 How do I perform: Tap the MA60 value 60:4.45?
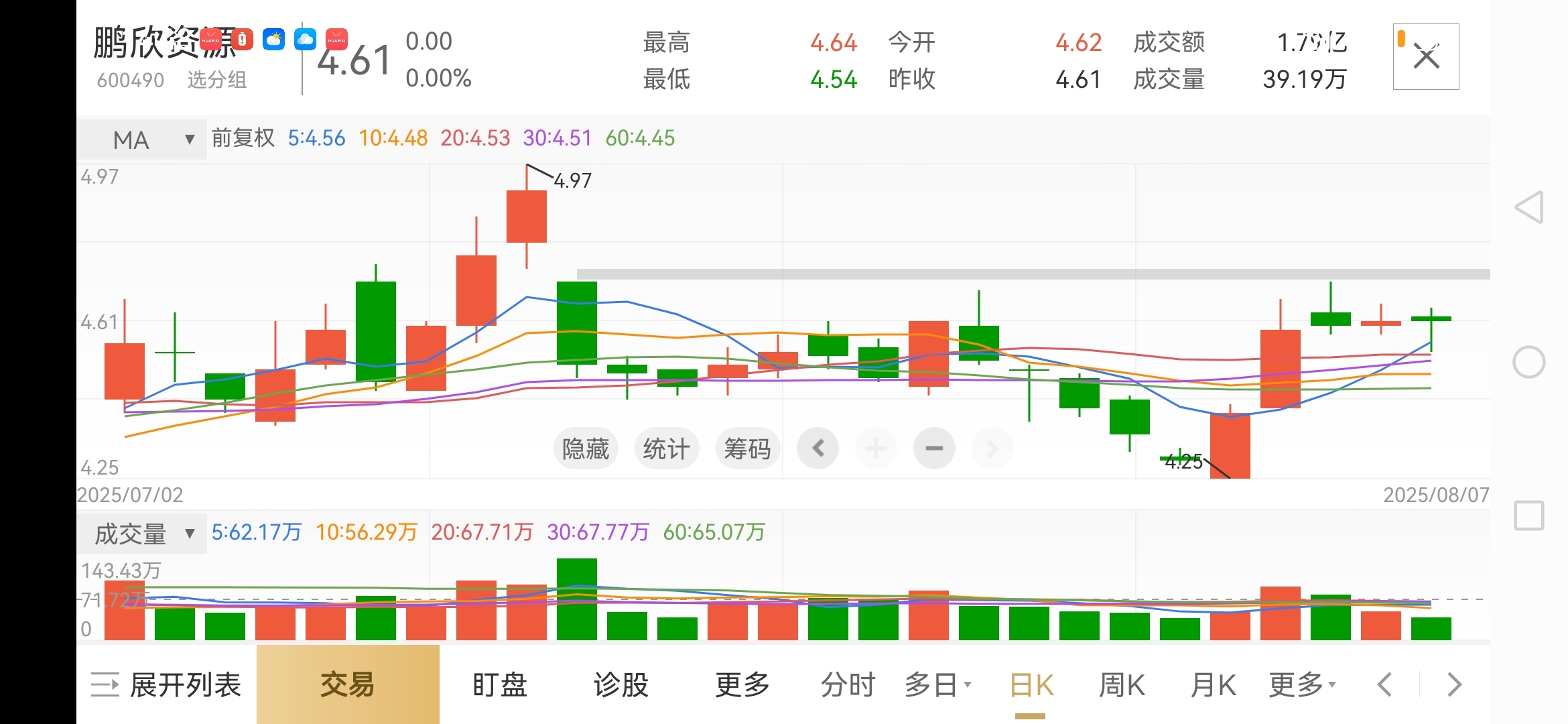641,138
